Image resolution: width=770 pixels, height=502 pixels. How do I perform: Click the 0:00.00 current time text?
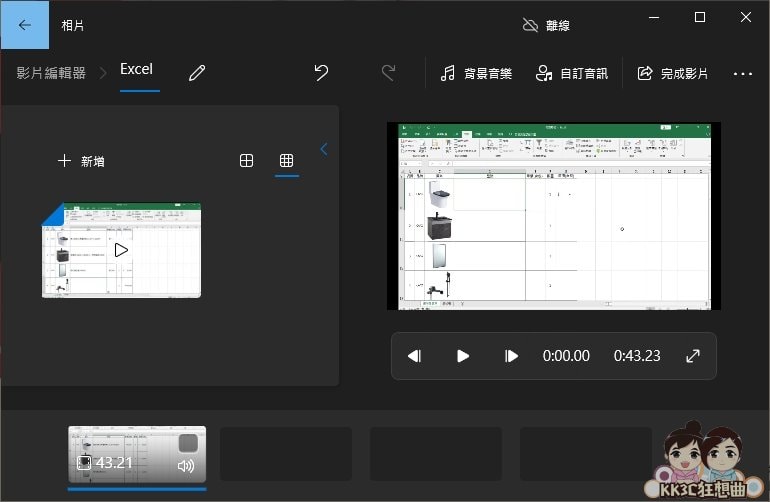click(x=566, y=356)
